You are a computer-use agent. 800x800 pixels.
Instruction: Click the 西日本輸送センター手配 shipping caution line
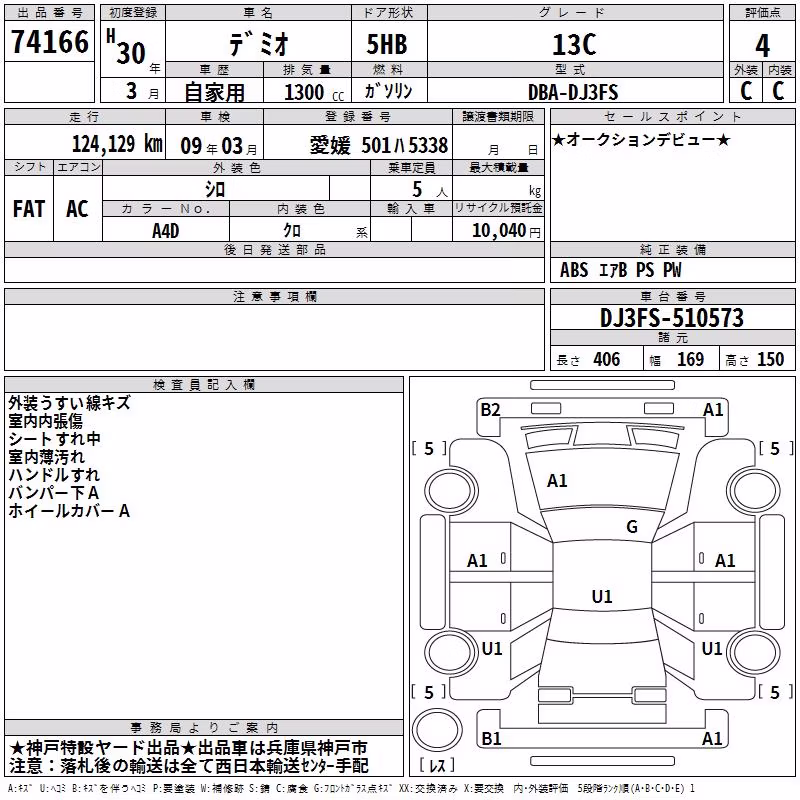[x=189, y=766]
